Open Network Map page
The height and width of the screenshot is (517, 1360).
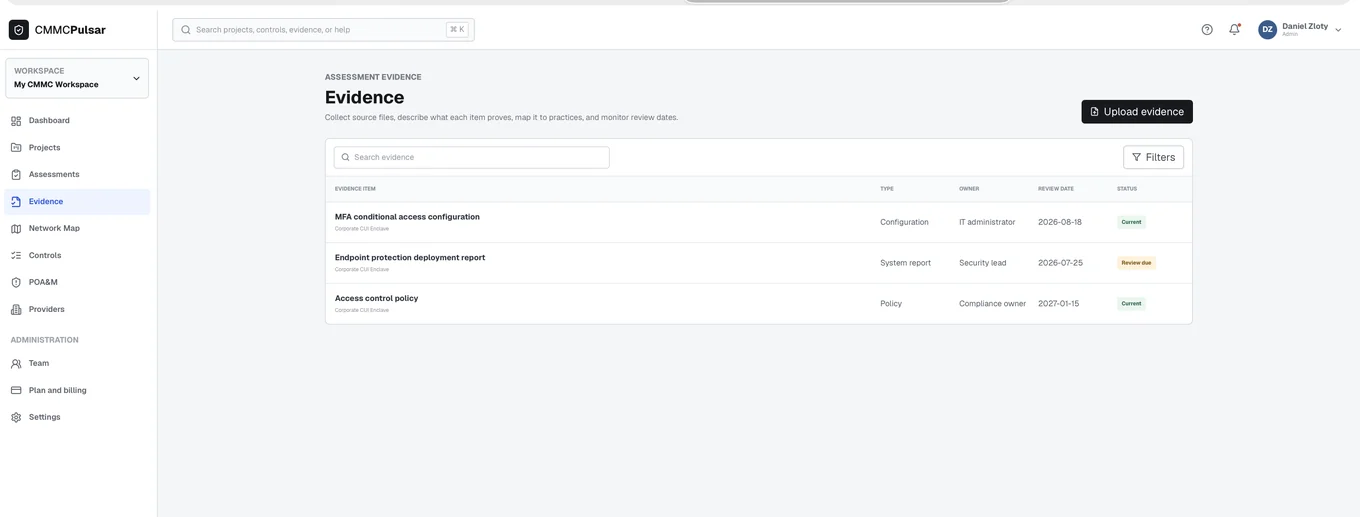[77, 229]
